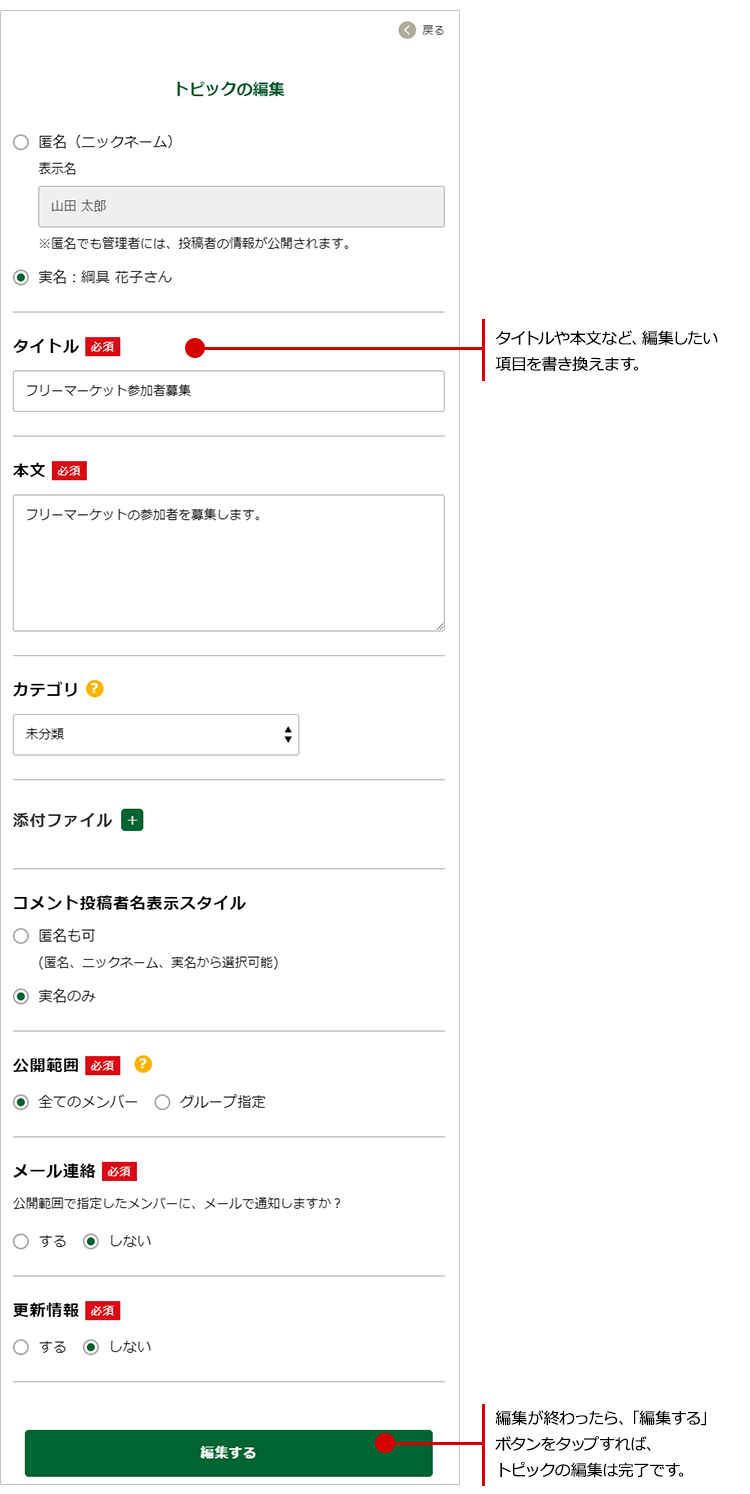The height and width of the screenshot is (1494, 750).
Task: Select the 匿名（ニックネーム） radio button
Action: [21, 142]
